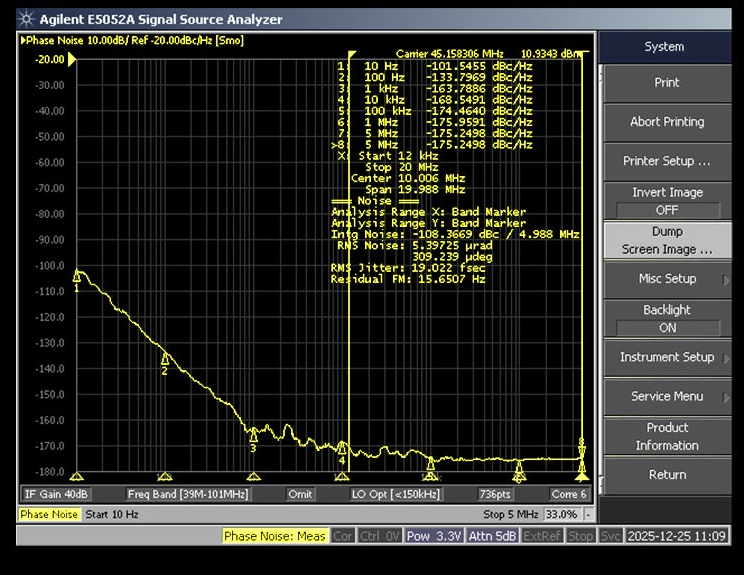Toggle the Backlight ON setting
This screenshot has height=575, width=744.
(x=667, y=319)
